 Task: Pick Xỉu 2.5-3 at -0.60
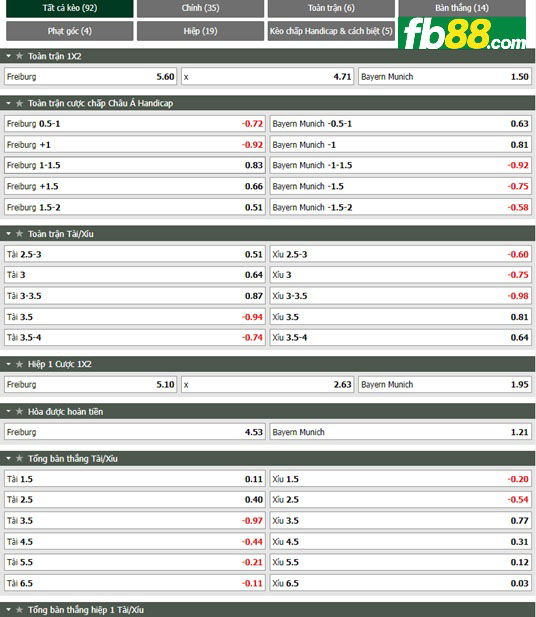tap(401, 255)
